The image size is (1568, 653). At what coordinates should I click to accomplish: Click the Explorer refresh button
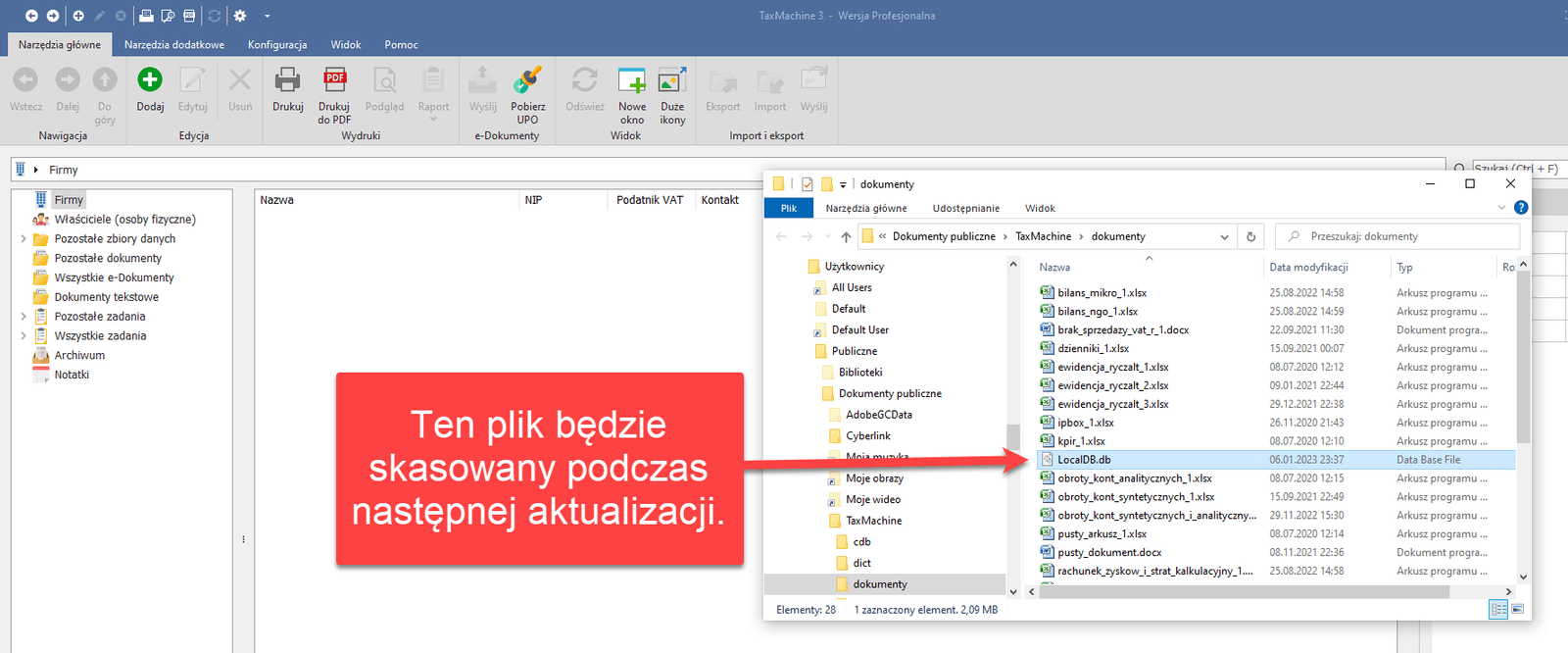1250,236
